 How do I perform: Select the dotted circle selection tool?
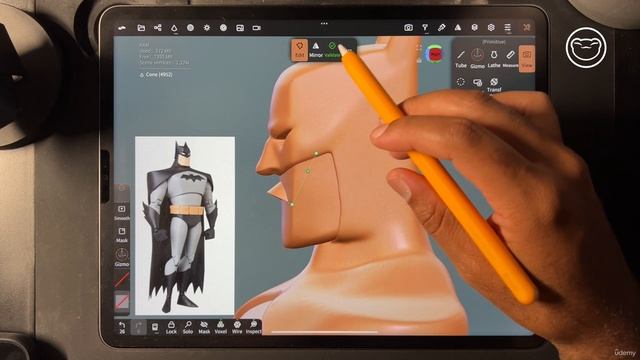460,82
